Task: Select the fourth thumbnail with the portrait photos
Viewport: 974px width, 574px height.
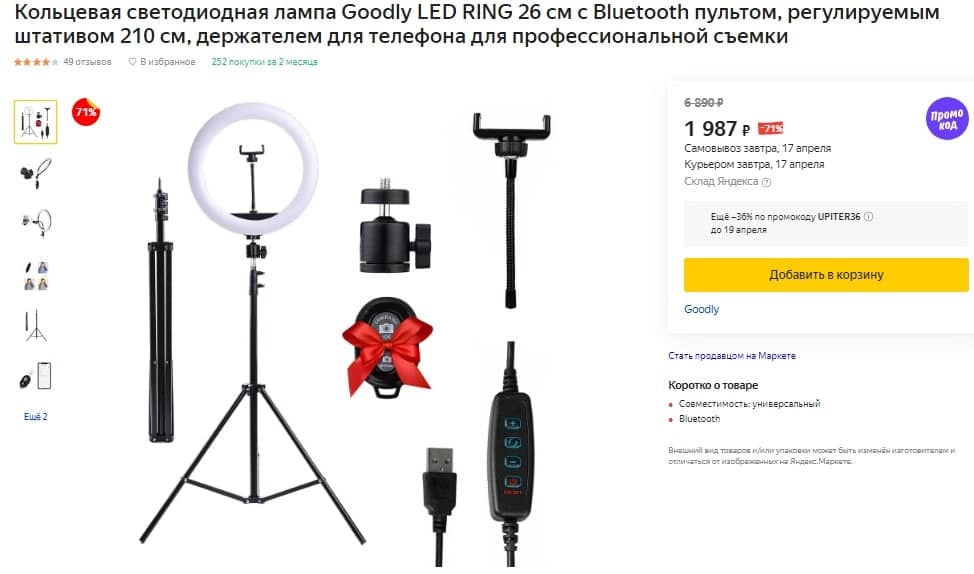Action: (x=35, y=275)
